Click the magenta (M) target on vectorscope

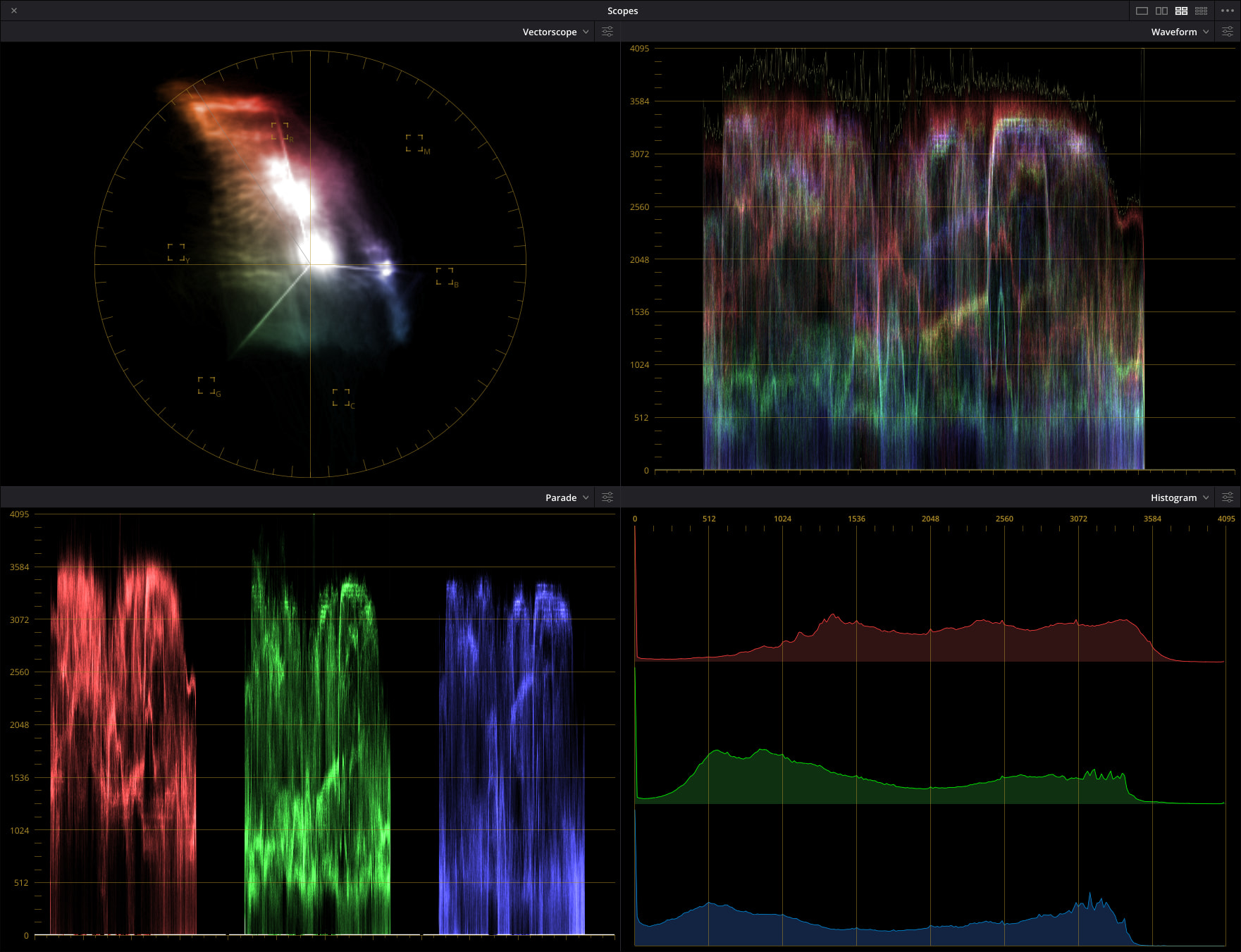[x=414, y=143]
